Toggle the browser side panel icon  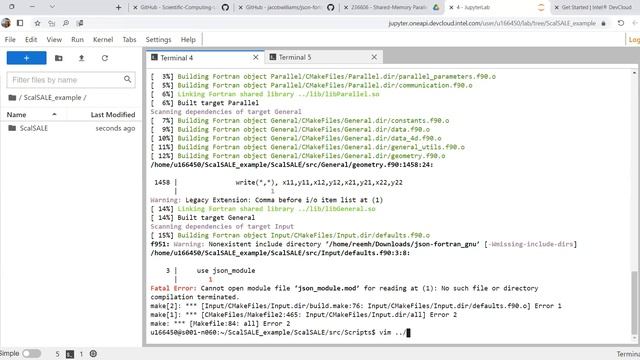tap(20, 23)
